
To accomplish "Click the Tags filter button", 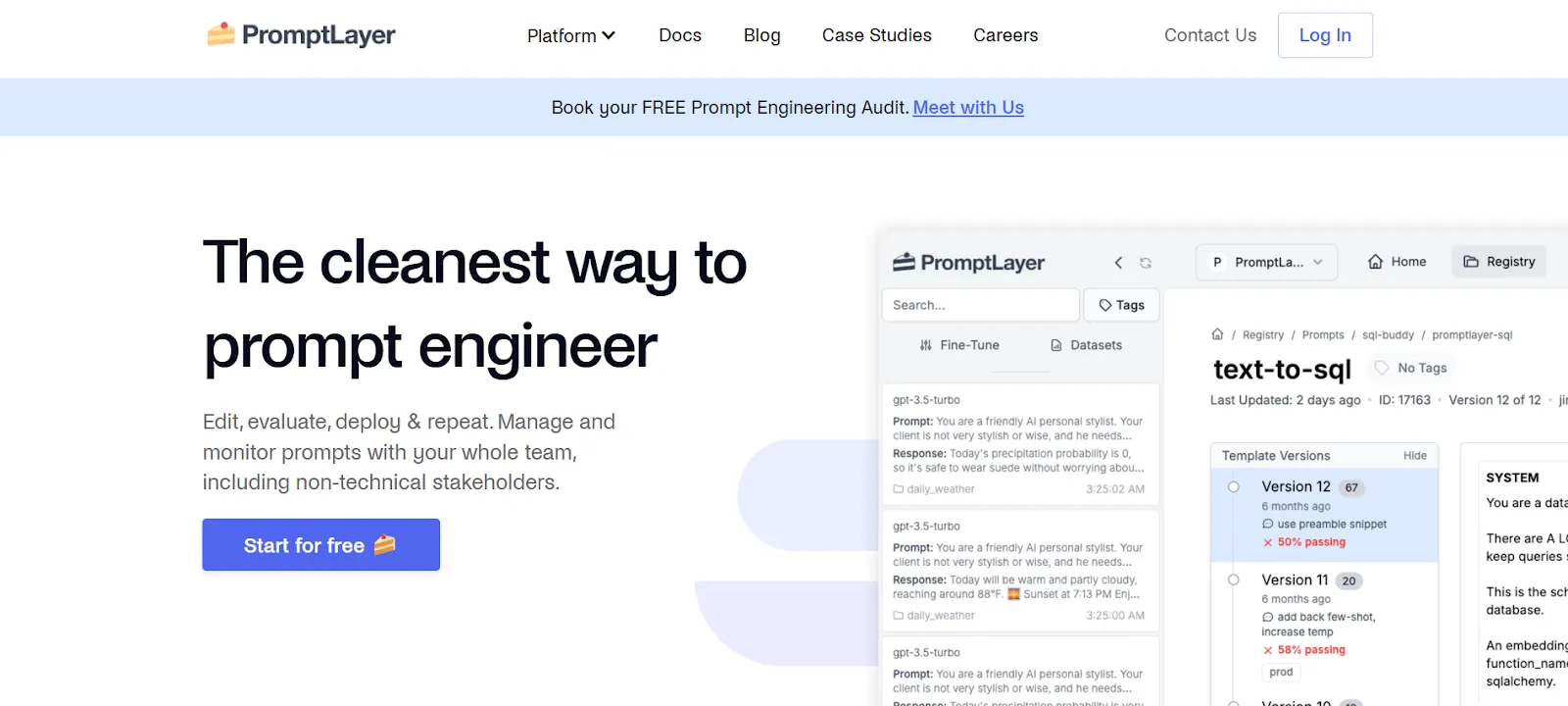I will (1122, 305).
